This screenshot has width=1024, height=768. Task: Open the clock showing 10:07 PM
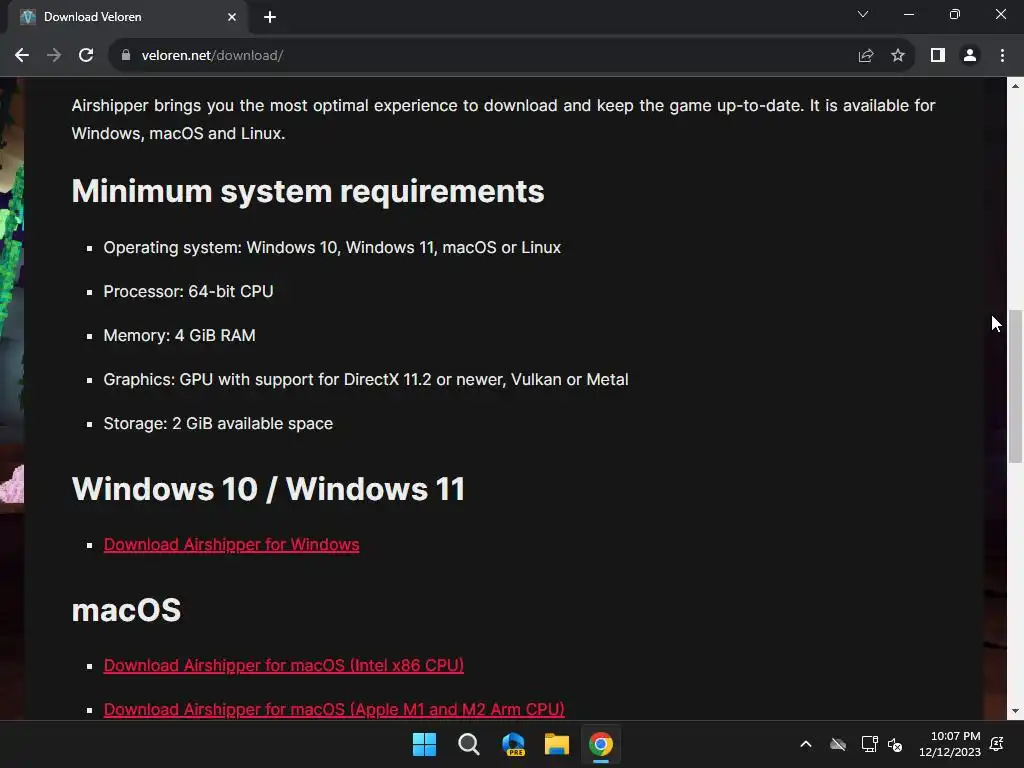click(950, 744)
